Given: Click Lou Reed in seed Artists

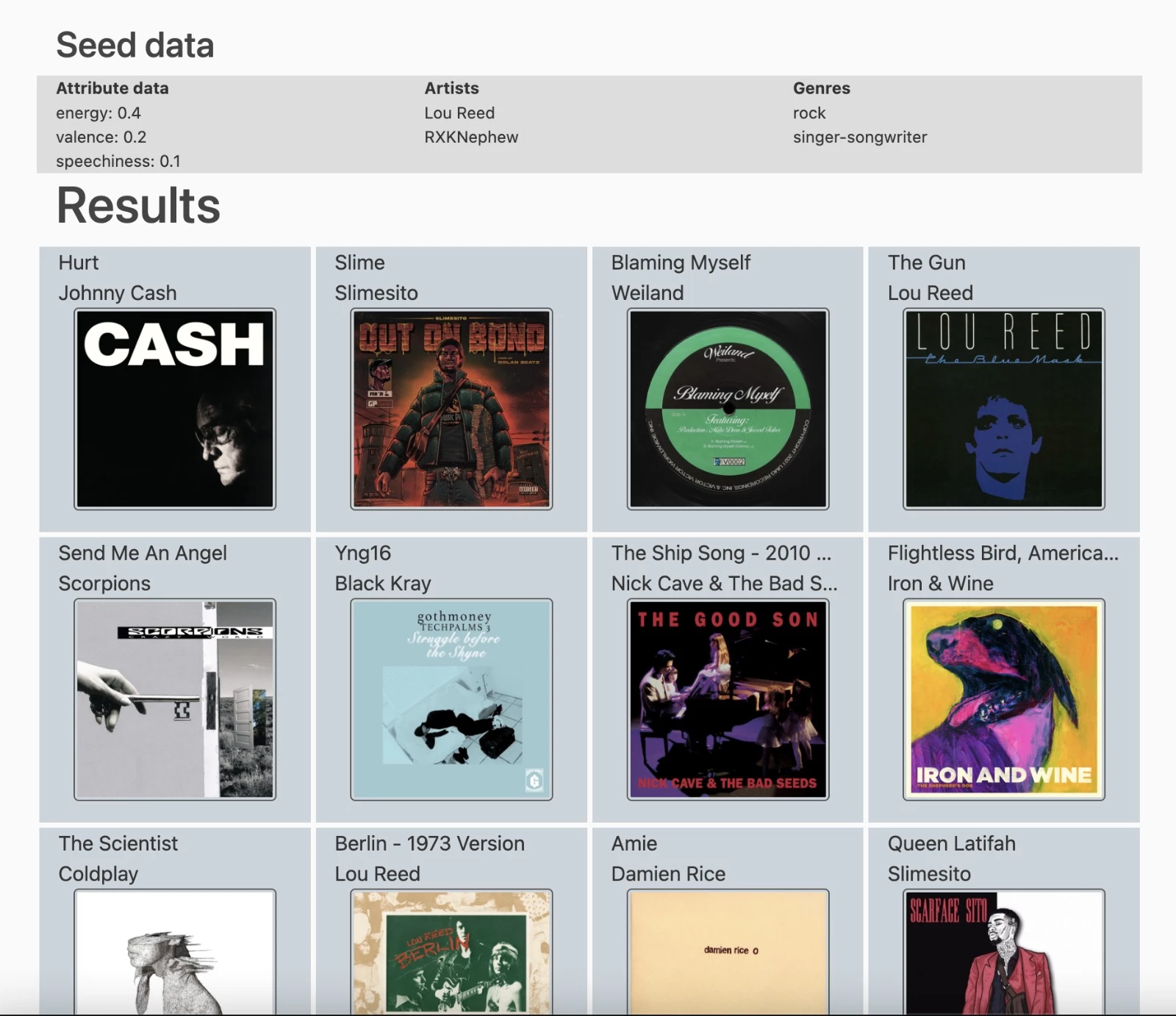Looking at the screenshot, I should (x=459, y=113).
